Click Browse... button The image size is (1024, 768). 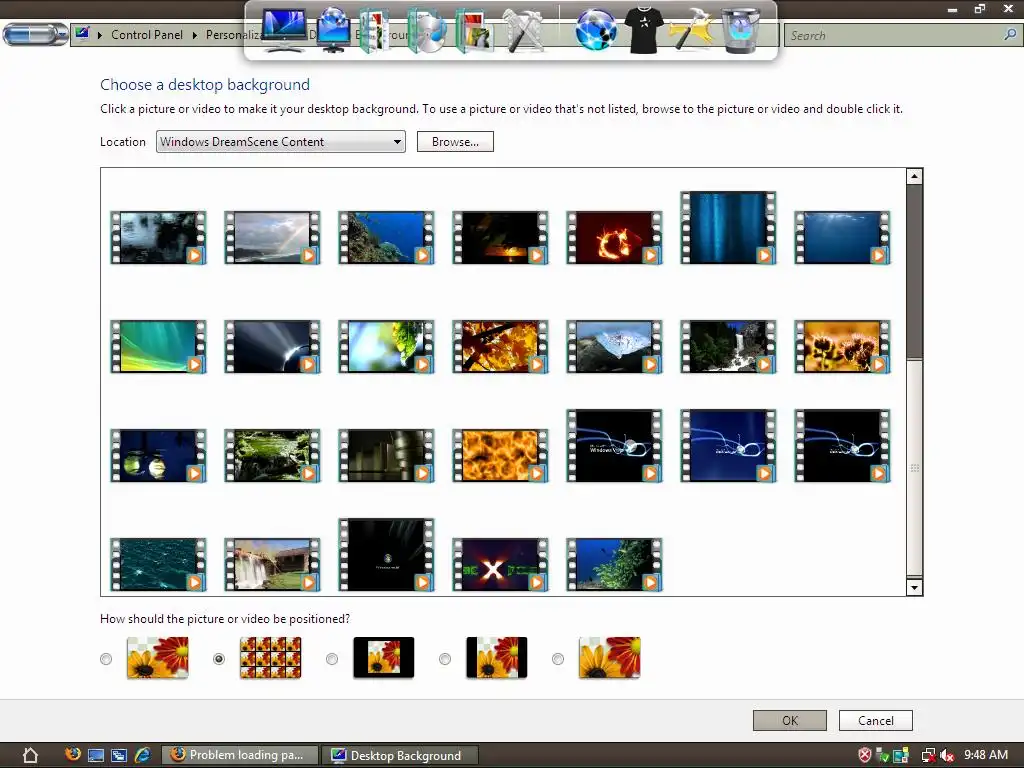[455, 142]
